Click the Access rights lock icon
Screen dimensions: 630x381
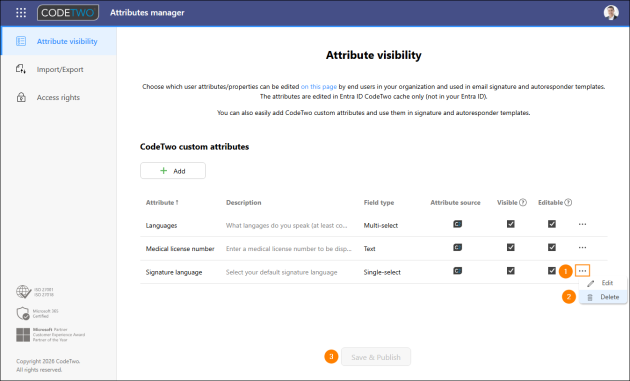pos(21,97)
